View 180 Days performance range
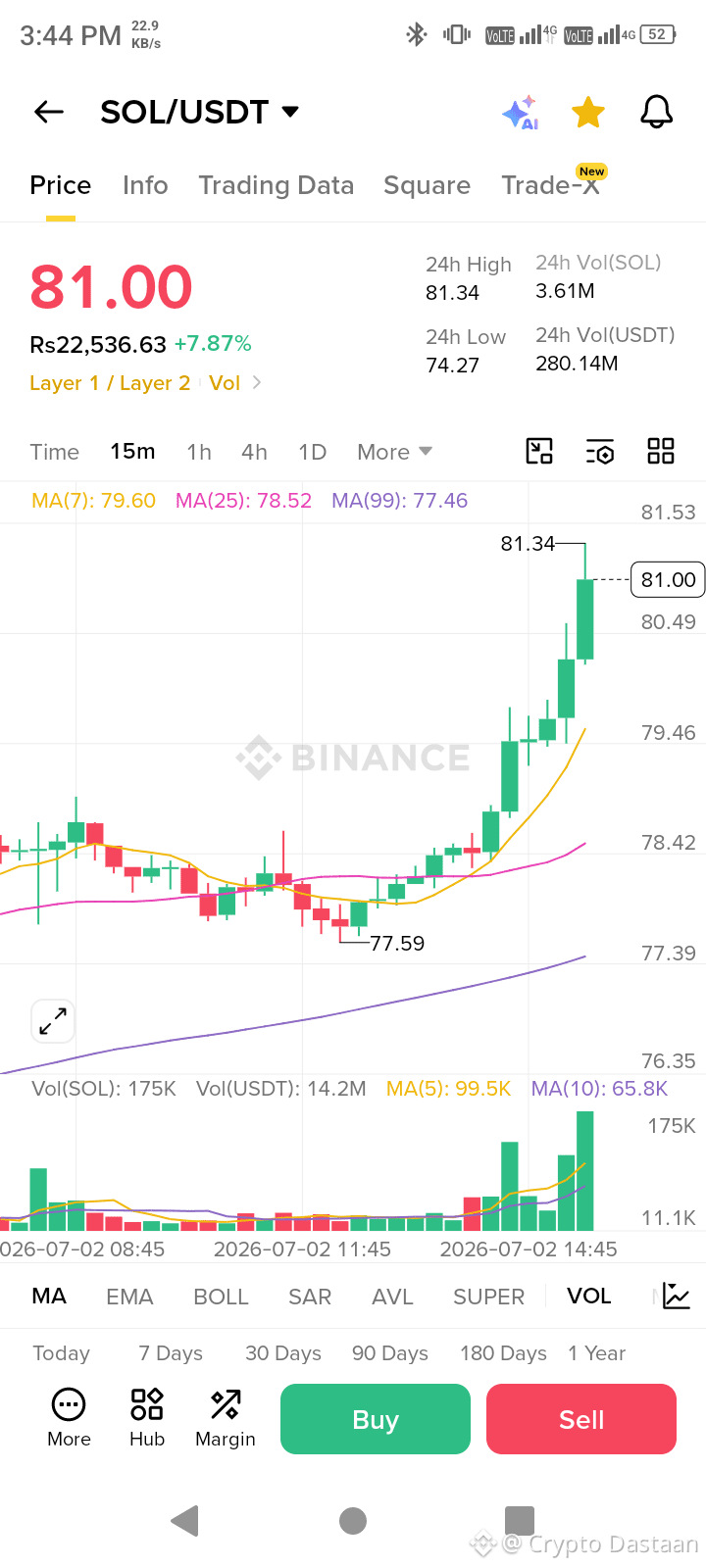This screenshot has width=706, height=1568. click(x=503, y=1353)
